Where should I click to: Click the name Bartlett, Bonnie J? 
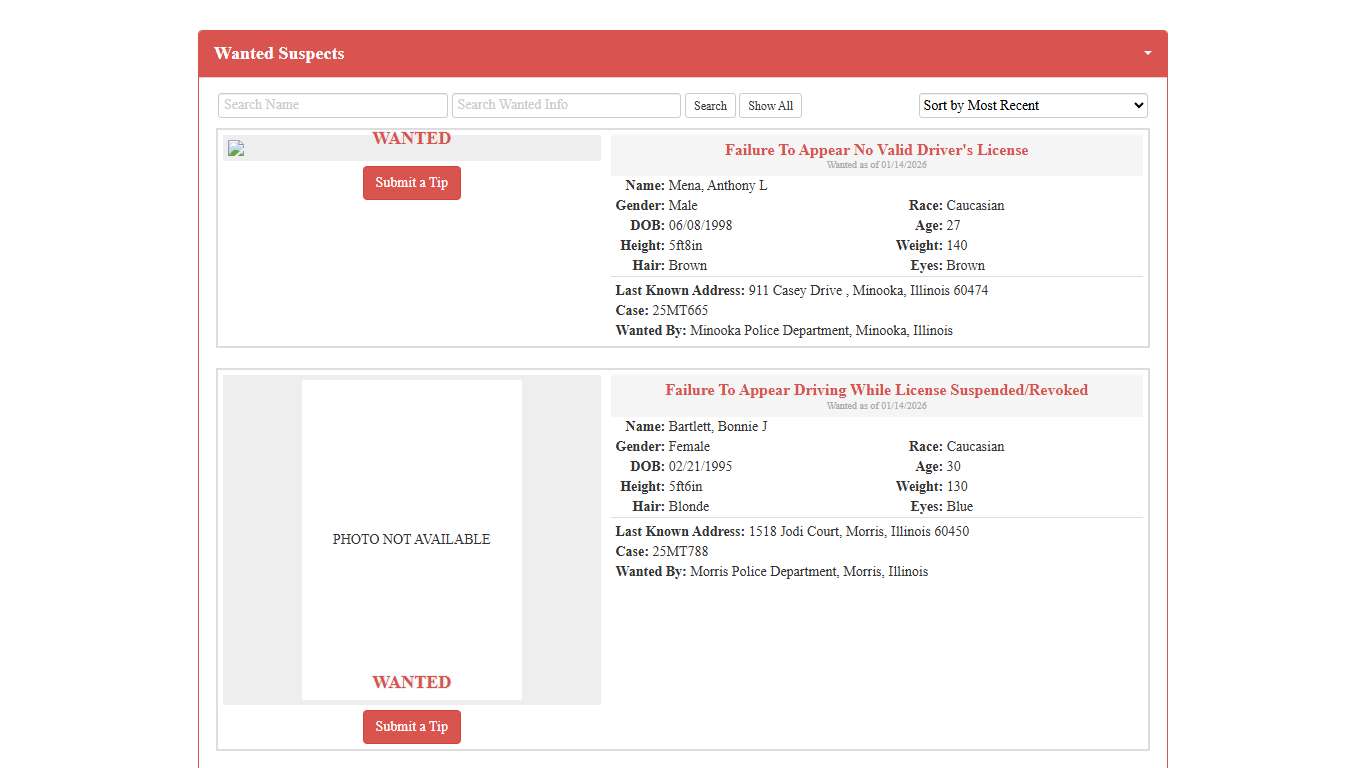[717, 427]
